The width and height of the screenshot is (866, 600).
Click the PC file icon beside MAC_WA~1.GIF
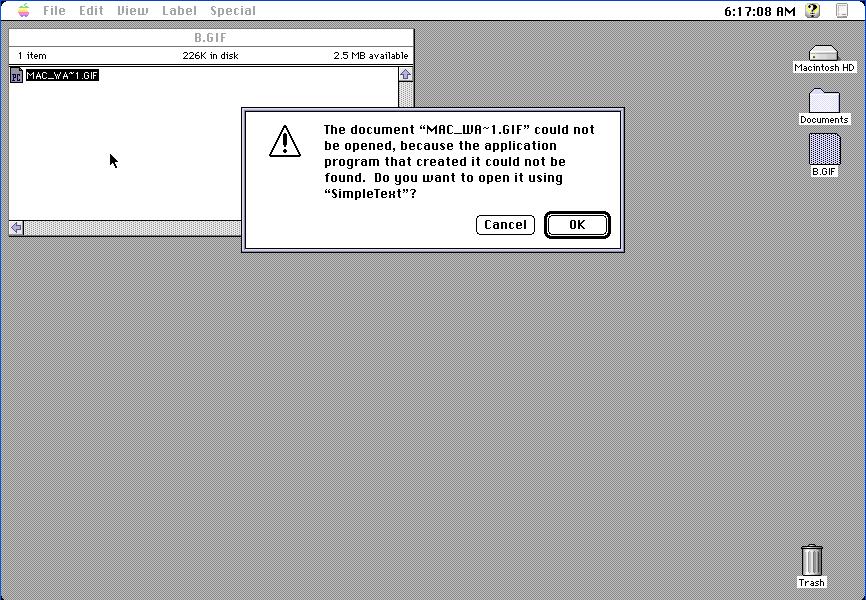pos(17,75)
